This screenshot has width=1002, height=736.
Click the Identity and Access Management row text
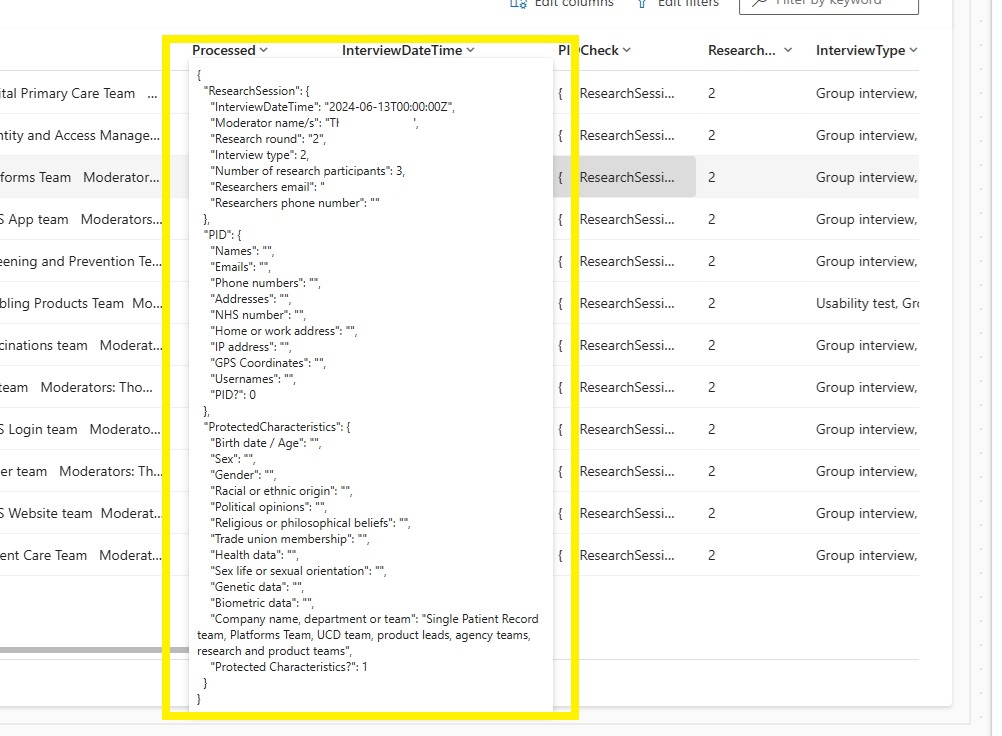pyautogui.click(x=80, y=135)
